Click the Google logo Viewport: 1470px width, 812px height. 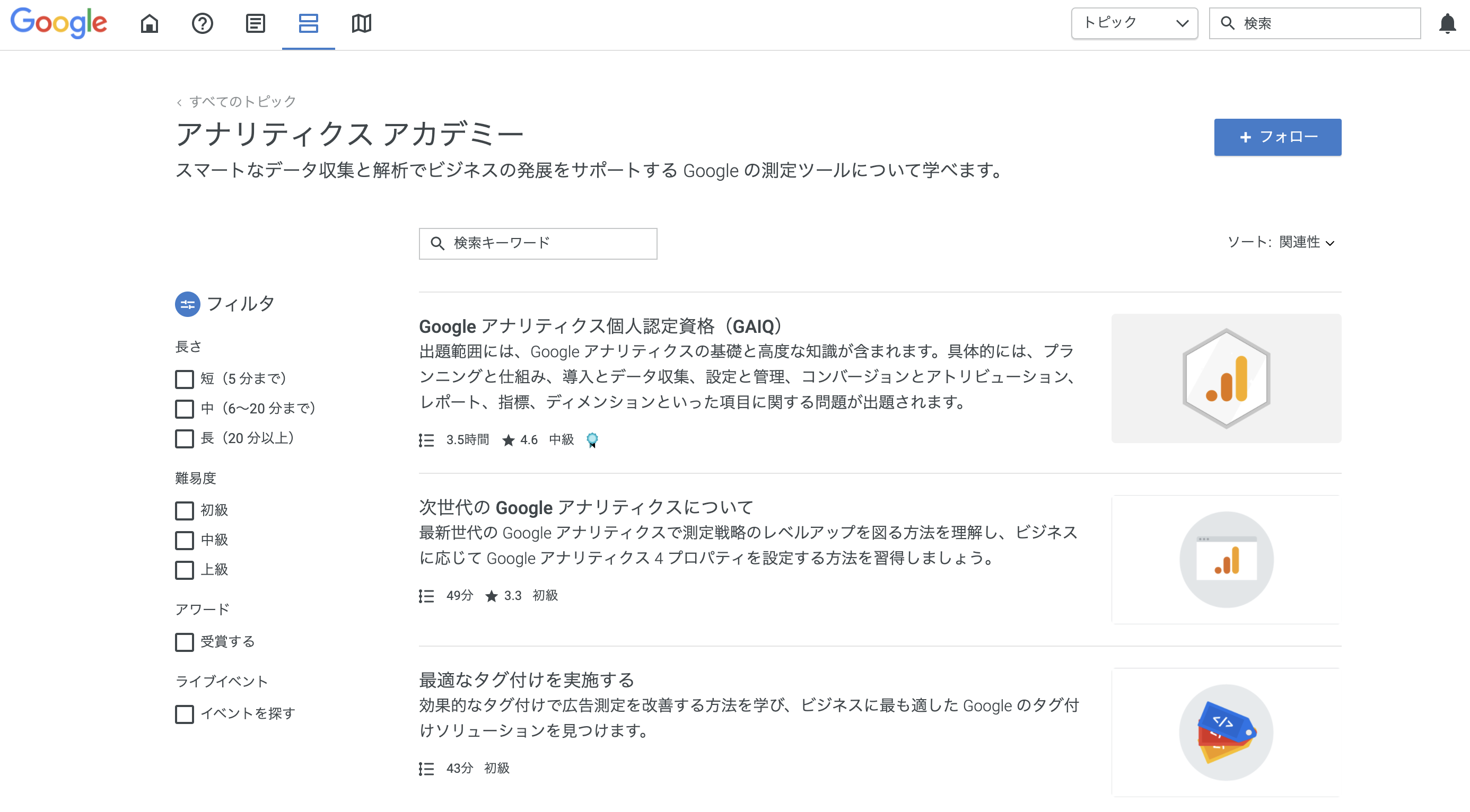(x=59, y=23)
